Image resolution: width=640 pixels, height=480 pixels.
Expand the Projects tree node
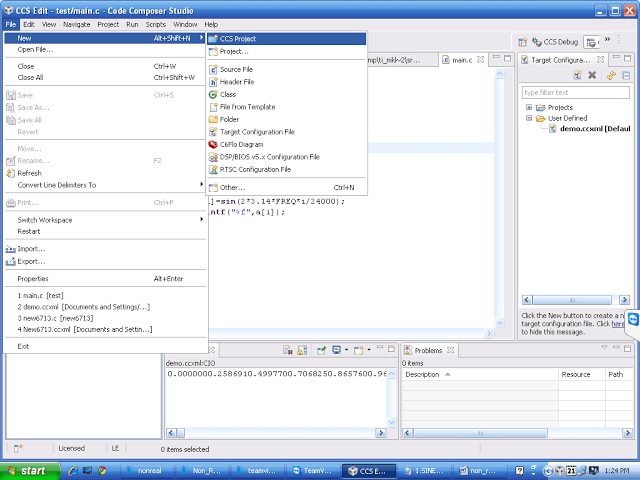click(529, 107)
